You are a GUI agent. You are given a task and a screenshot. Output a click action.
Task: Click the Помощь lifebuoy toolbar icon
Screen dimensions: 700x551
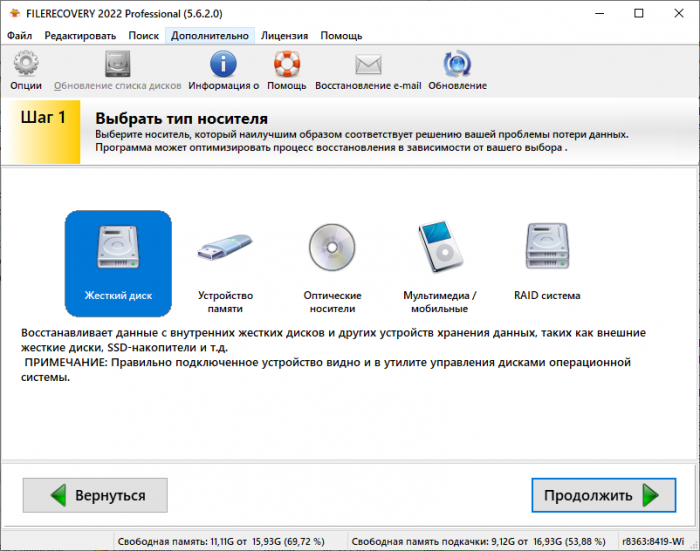point(287,64)
